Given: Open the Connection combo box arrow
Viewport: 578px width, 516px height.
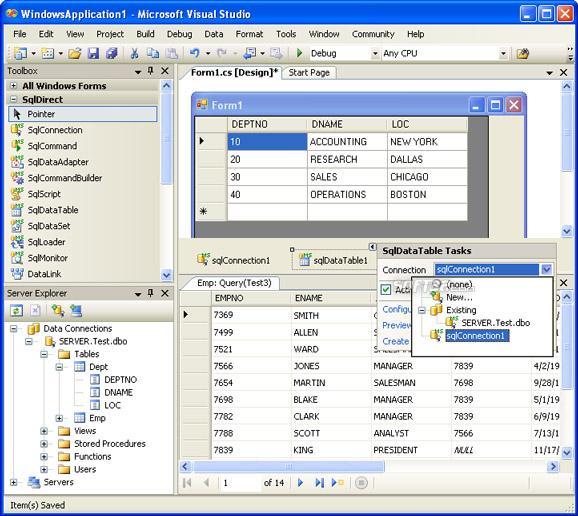Looking at the screenshot, I should coord(546,270).
